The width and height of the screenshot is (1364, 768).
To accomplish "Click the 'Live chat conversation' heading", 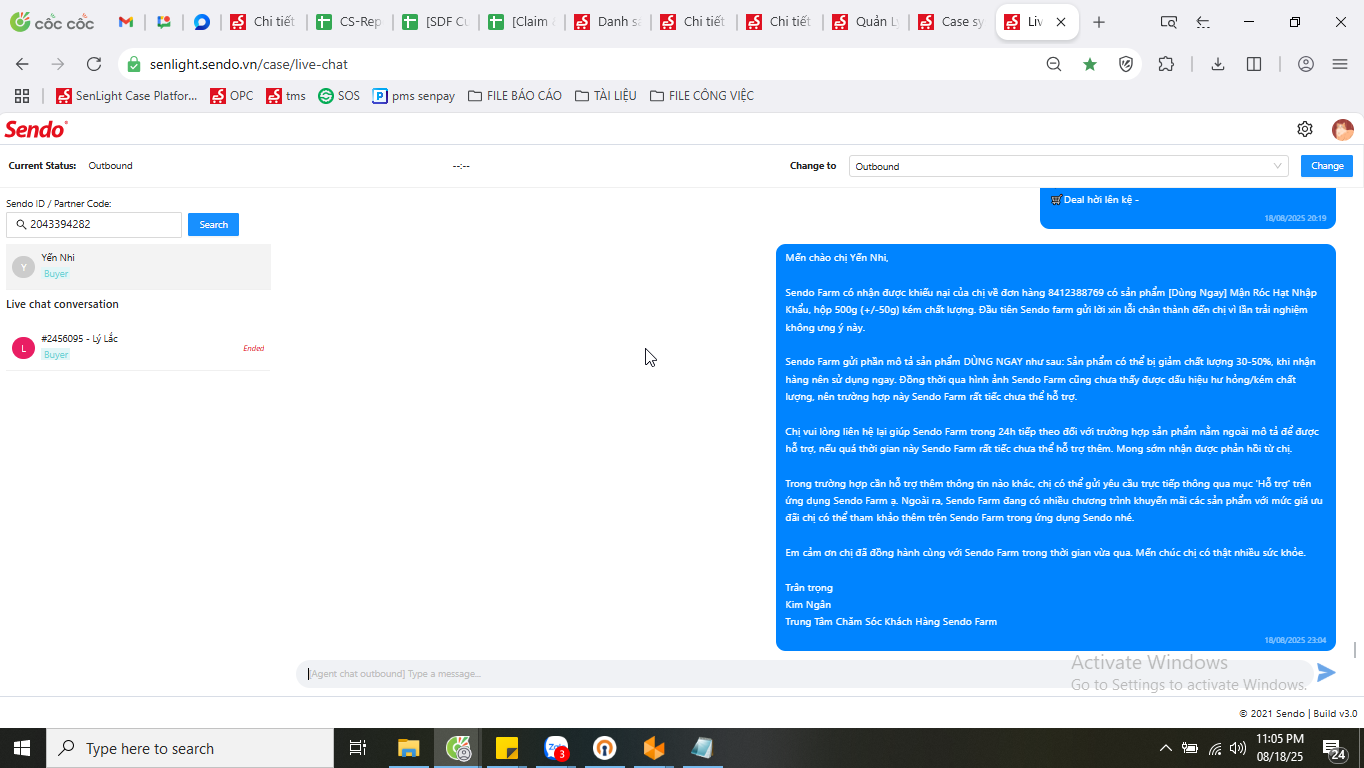I will point(62,304).
